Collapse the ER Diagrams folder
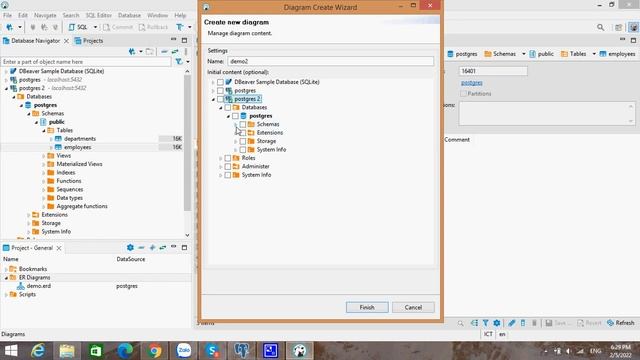The width and height of the screenshot is (640, 360). [6, 278]
